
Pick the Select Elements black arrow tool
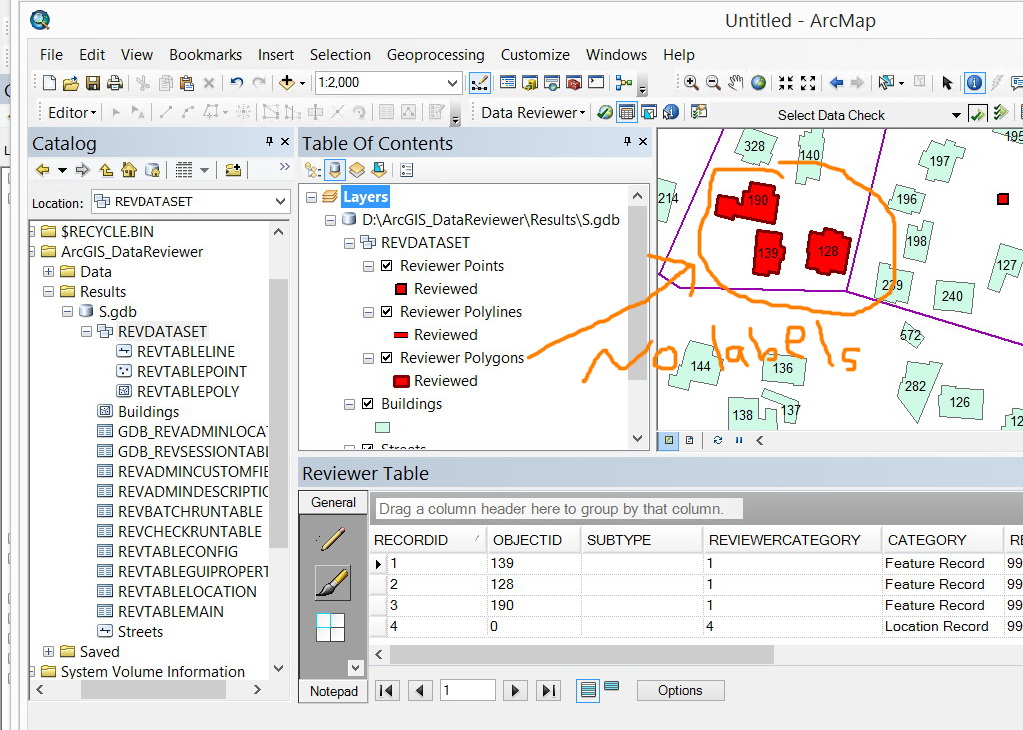pyautogui.click(x=947, y=83)
